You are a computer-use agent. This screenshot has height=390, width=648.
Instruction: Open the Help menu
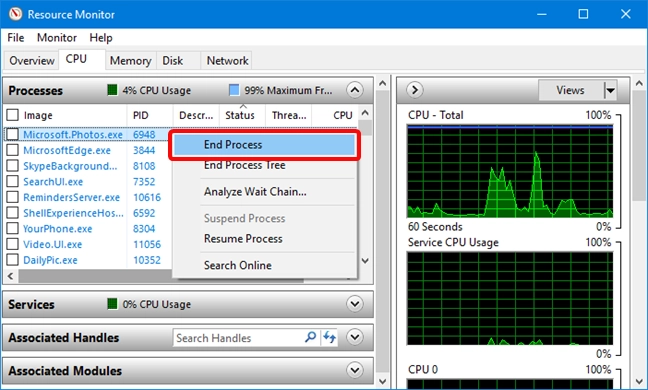tap(101, 38)
